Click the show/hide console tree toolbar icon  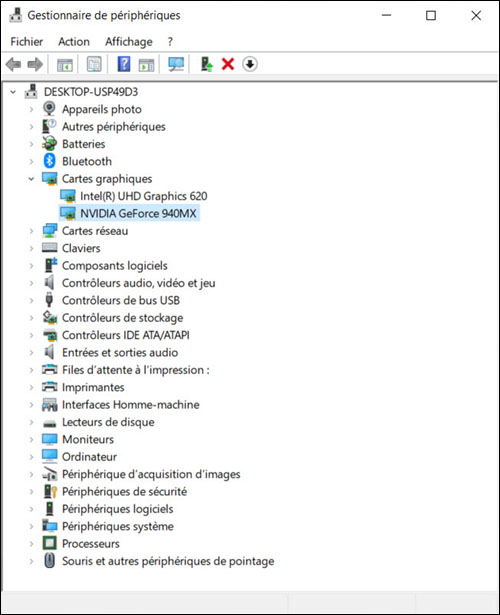[65, 64]
